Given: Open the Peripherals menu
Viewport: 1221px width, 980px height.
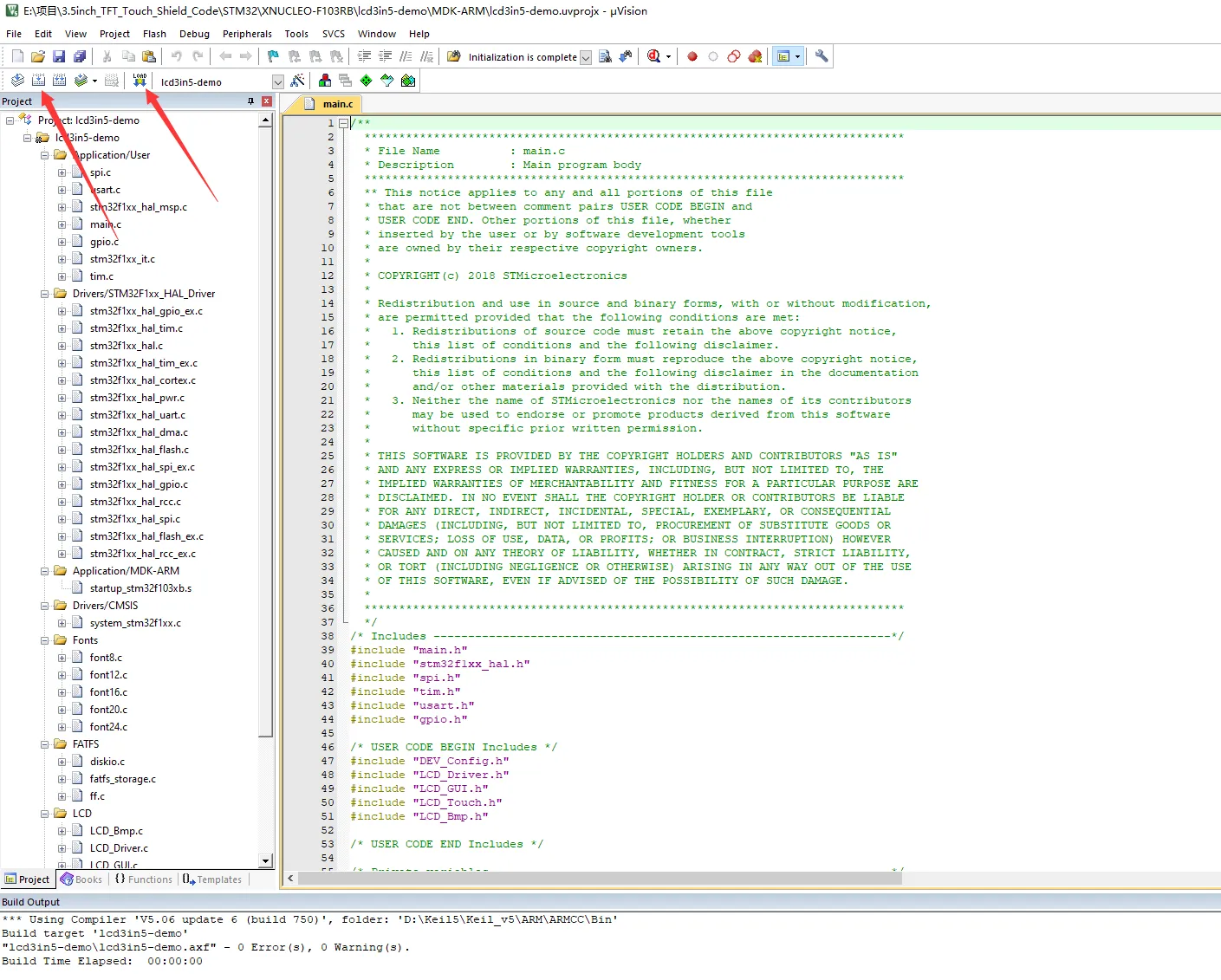Looking at the screenshot, I should pyautogui.click(x=247, y=34).
